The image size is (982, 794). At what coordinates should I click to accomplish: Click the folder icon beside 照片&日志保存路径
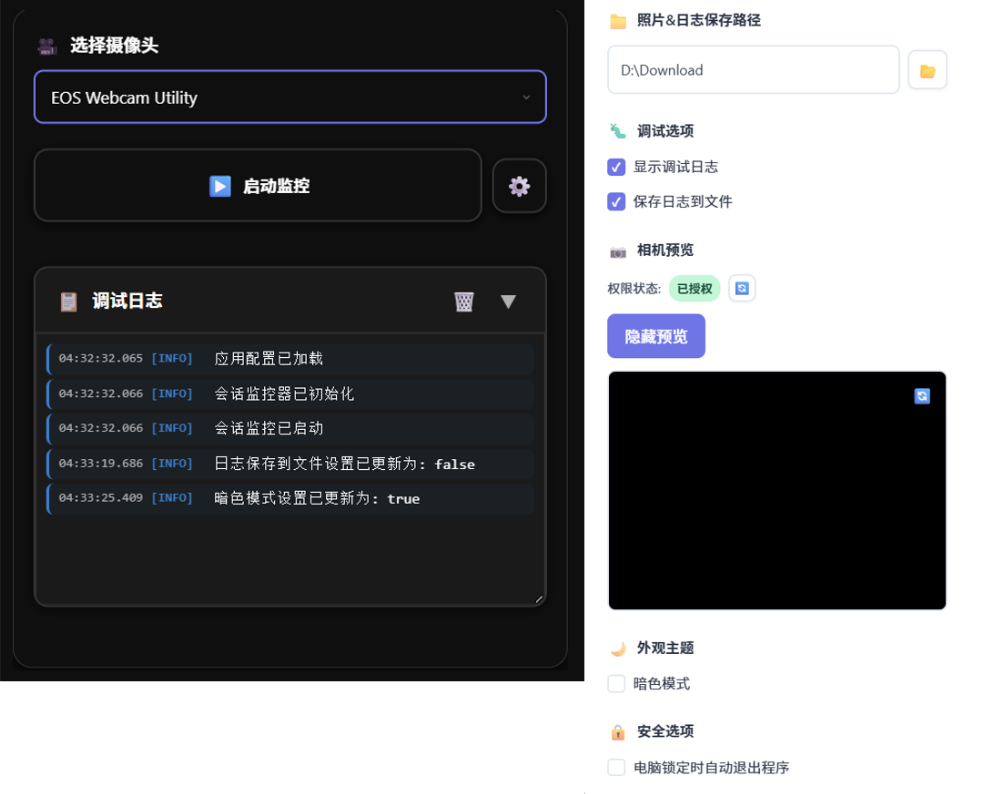point(618,21)
